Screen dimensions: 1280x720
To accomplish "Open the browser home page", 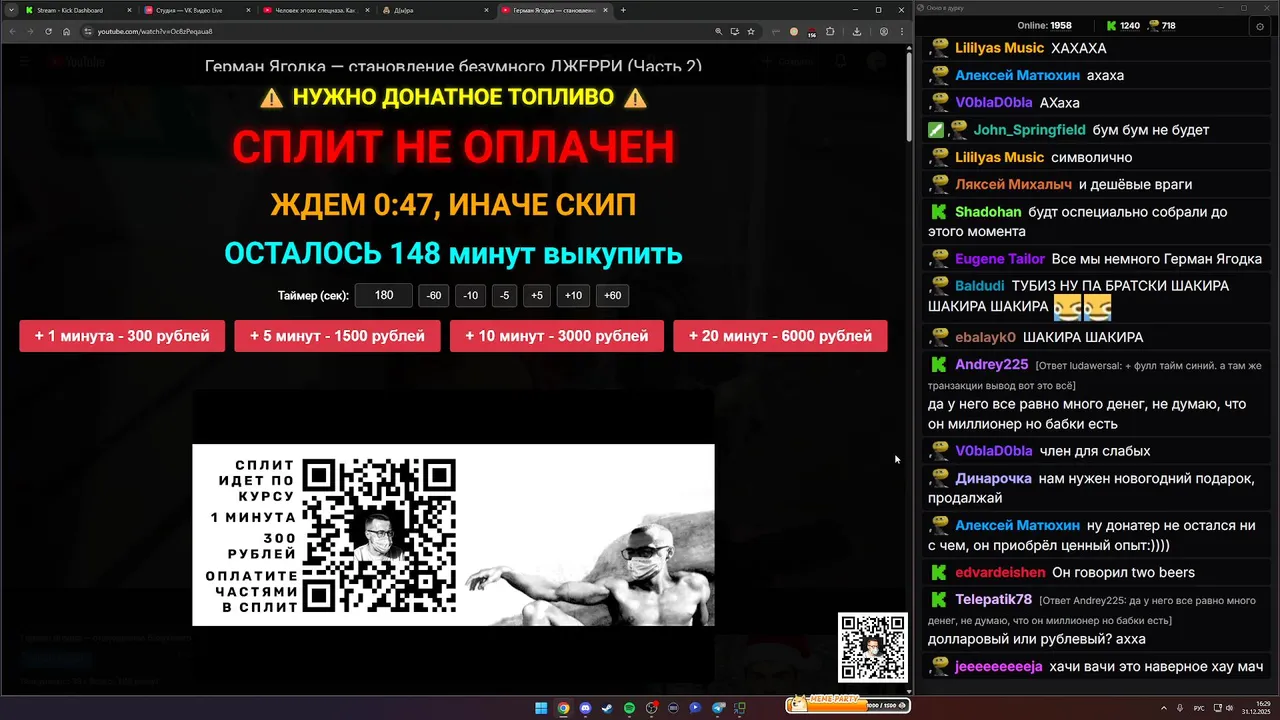I will pos(66,31).
